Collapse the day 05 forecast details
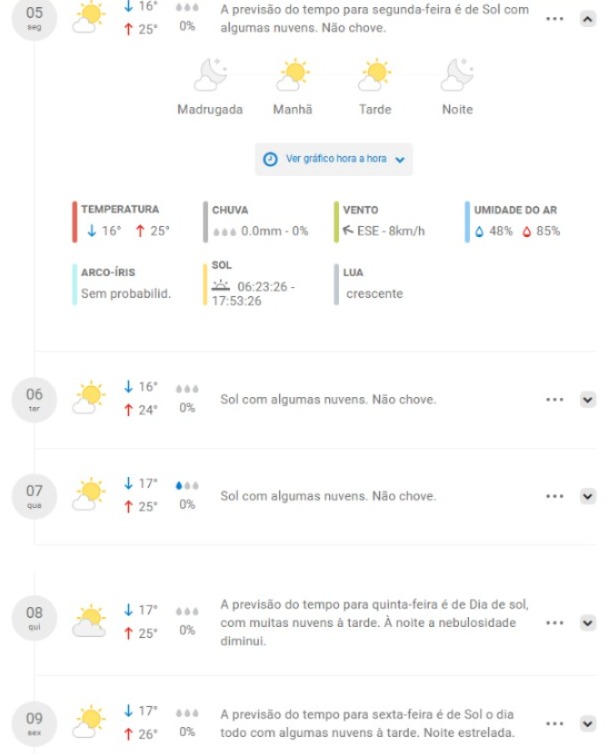611x754 pixels. [587, 19]
